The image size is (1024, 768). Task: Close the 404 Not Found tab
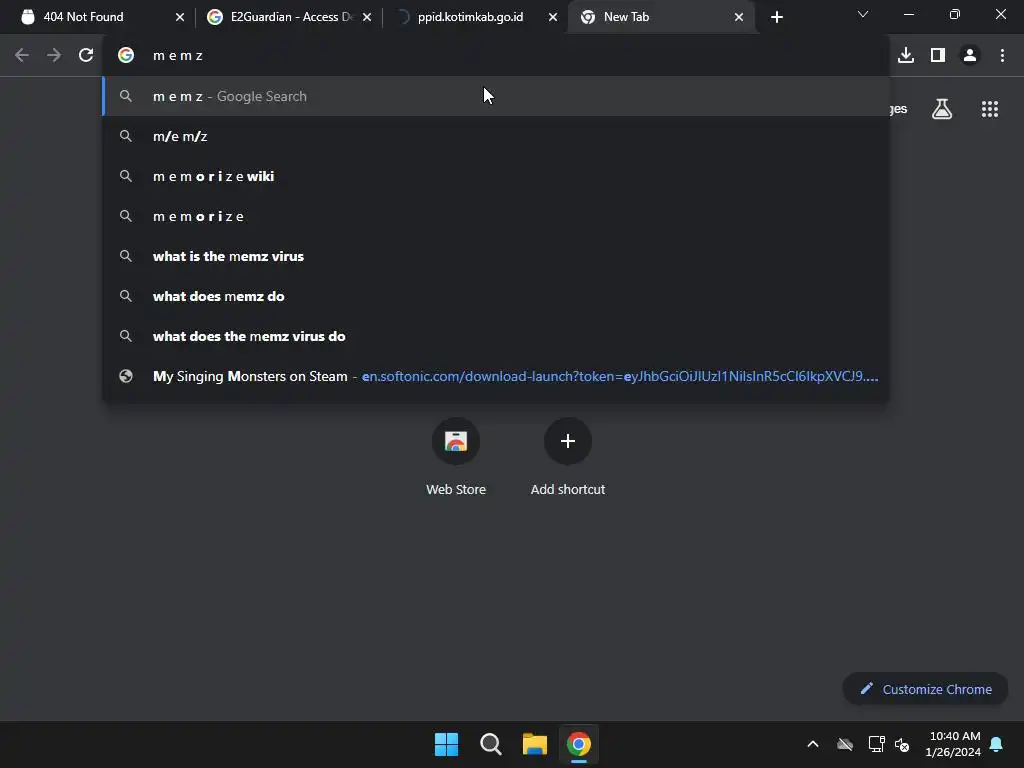180,18
